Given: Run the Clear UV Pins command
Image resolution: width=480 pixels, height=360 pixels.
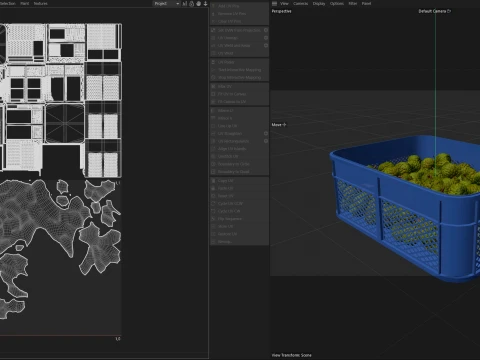Looking at the screenshot, I should [x=239, y=21].
